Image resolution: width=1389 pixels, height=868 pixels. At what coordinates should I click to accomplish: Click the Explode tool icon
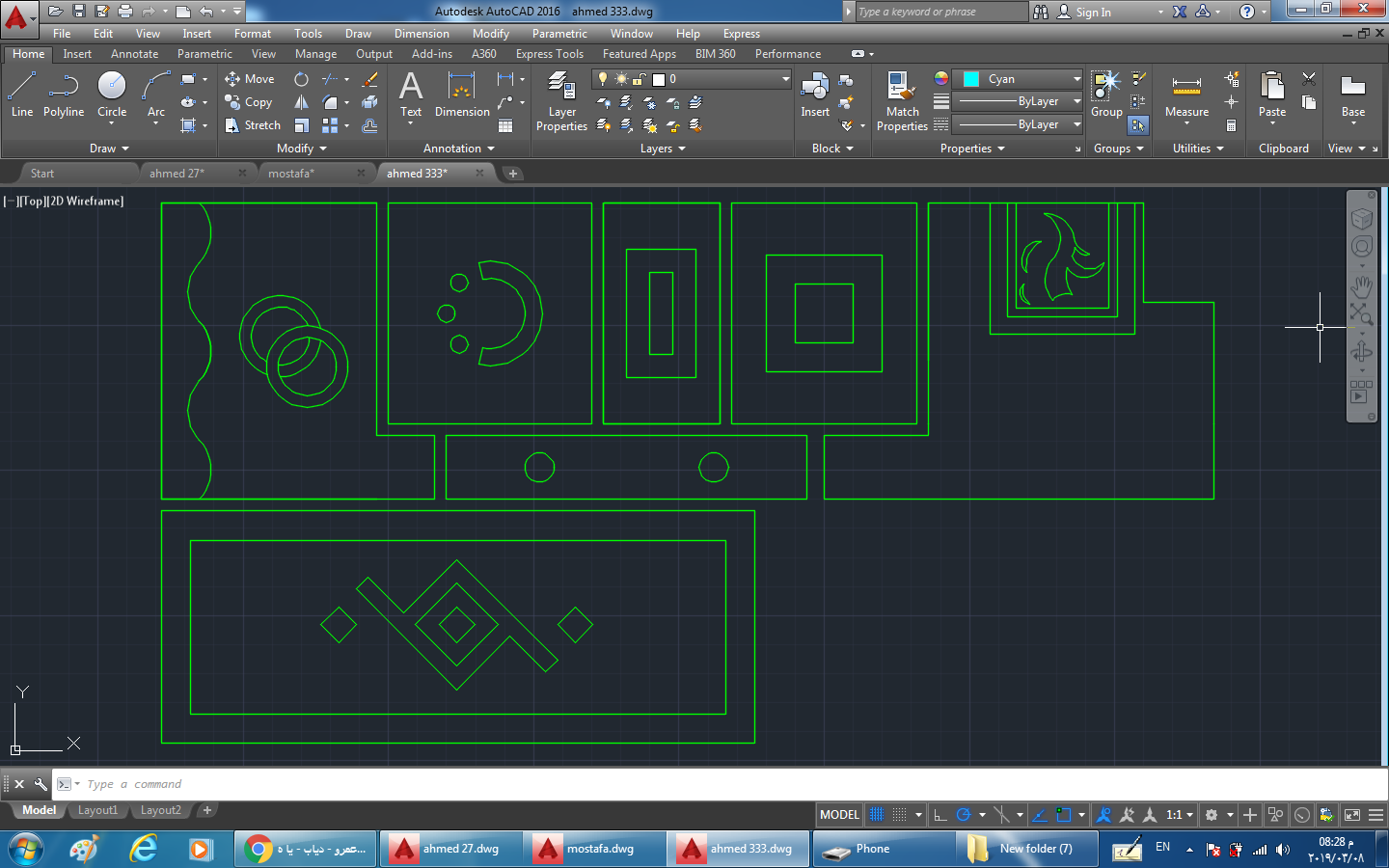369,102
